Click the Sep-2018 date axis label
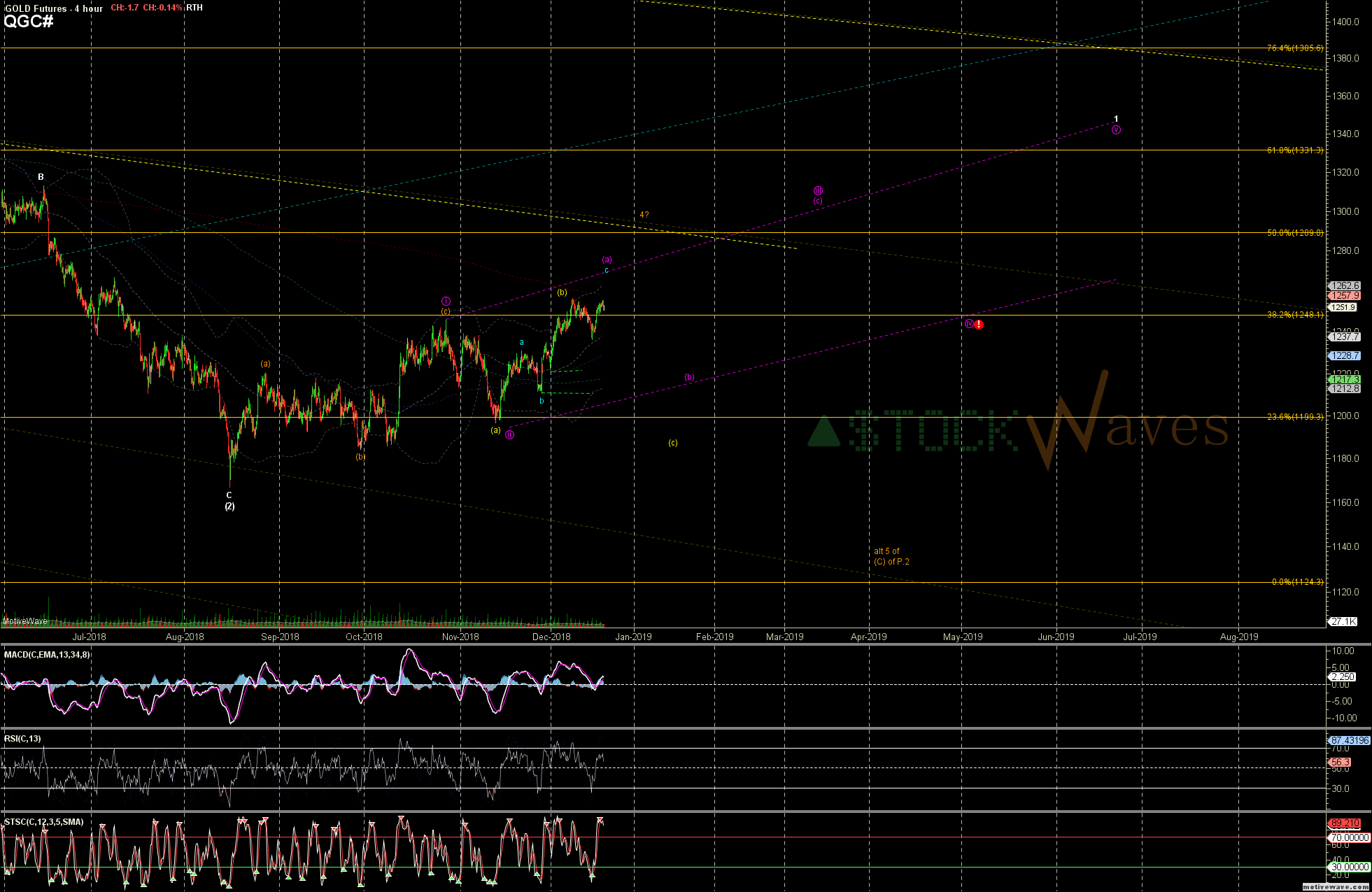Viewport: 1372px width, 892px height. click(280, 637)
